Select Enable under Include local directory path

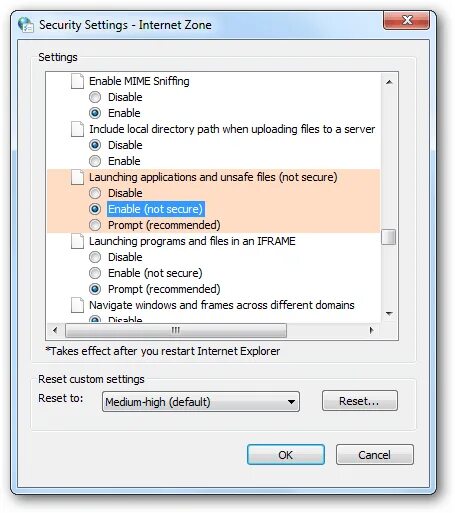point(95,161)
